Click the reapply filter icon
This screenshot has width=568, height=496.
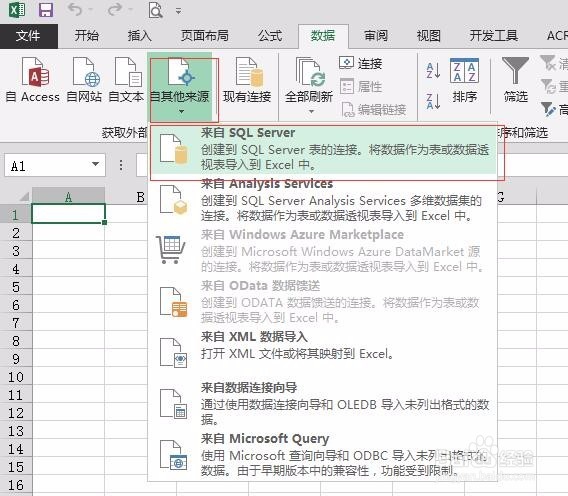(x=548, y=86)
